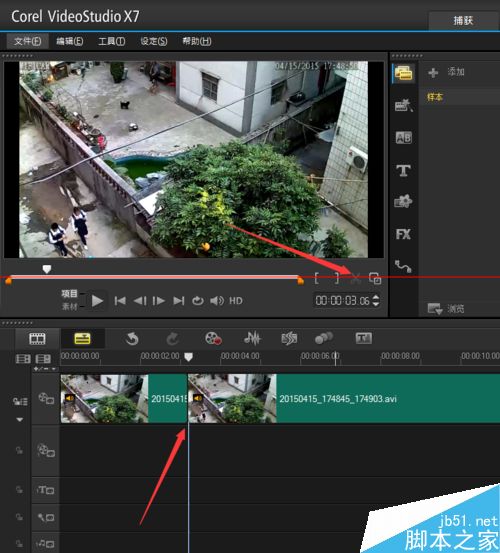Open the Path library icon
The width and height of the screenshot is (500, 553).
click(x=403, y=266)
